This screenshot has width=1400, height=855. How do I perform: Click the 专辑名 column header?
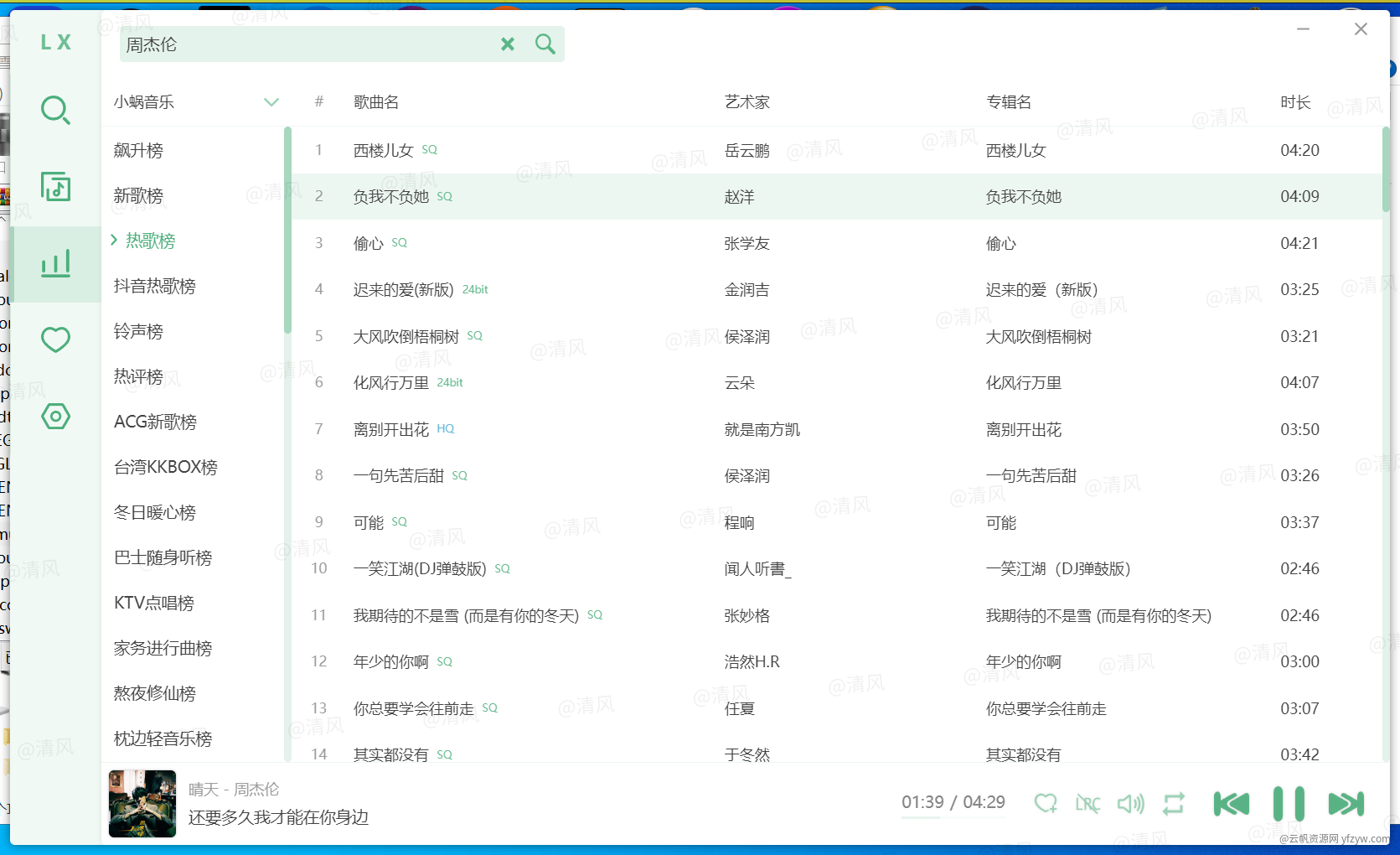tap(1008, 102)
